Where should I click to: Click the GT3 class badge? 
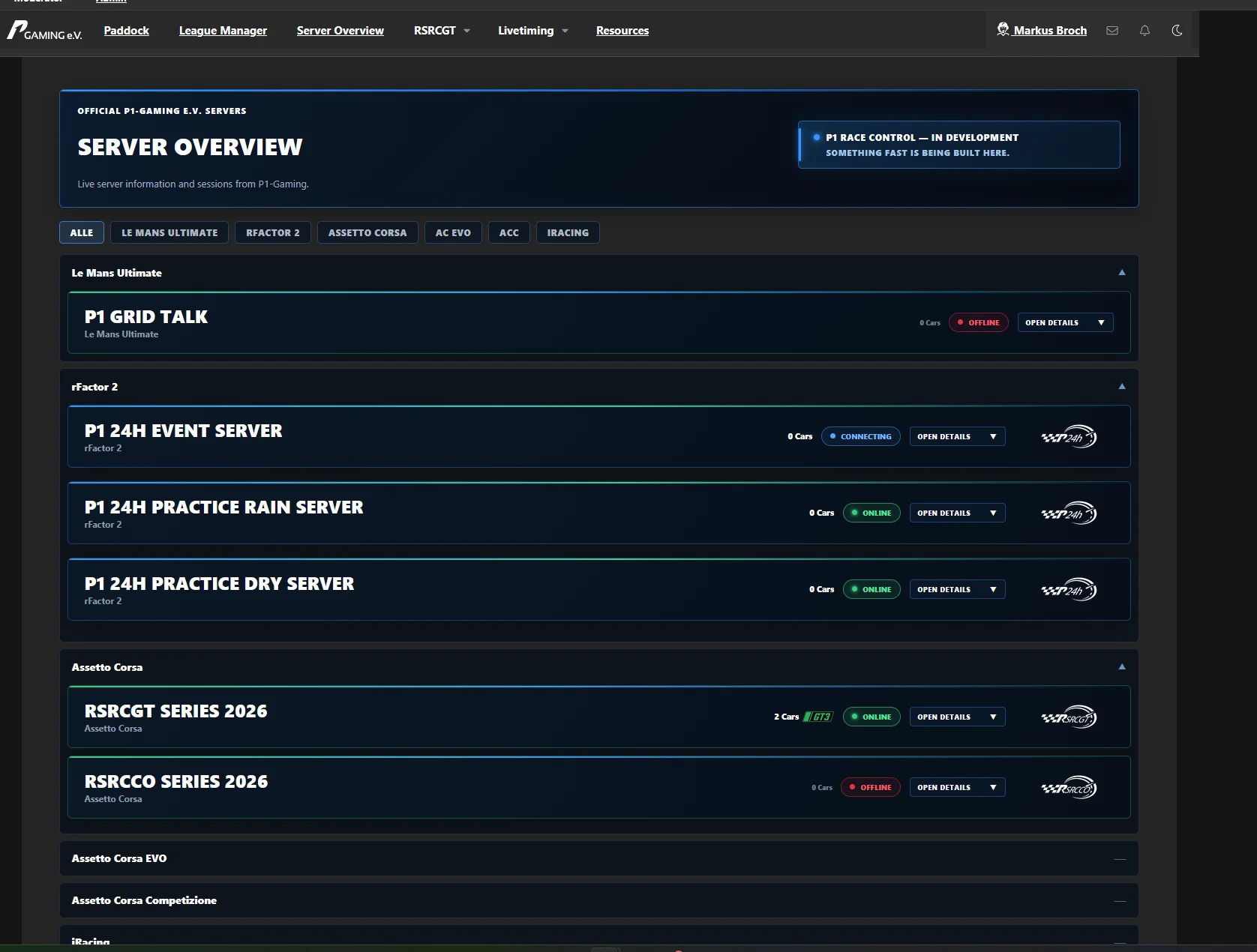click(x=818, y=717)
